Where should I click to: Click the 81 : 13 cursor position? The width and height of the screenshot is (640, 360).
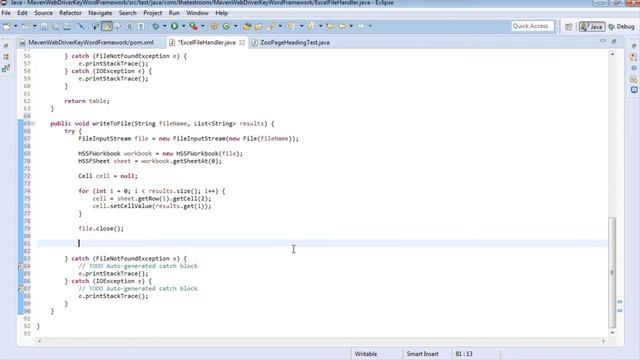[464, 354]
